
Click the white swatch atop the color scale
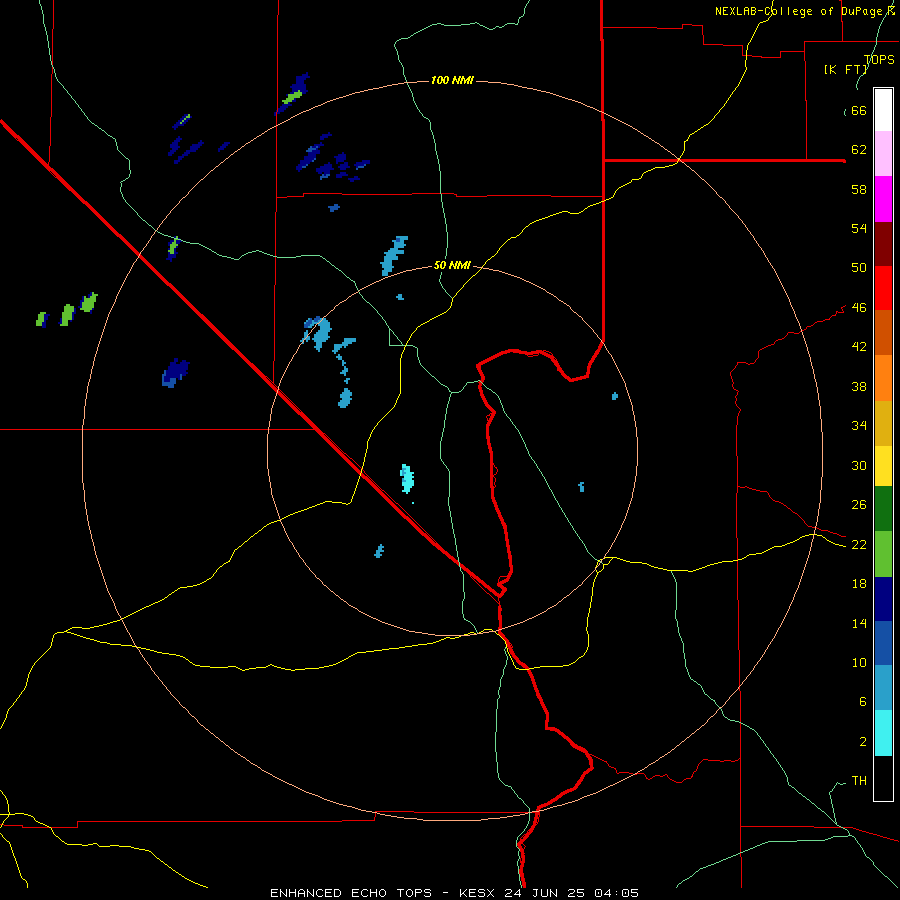(x=883, y=110)
